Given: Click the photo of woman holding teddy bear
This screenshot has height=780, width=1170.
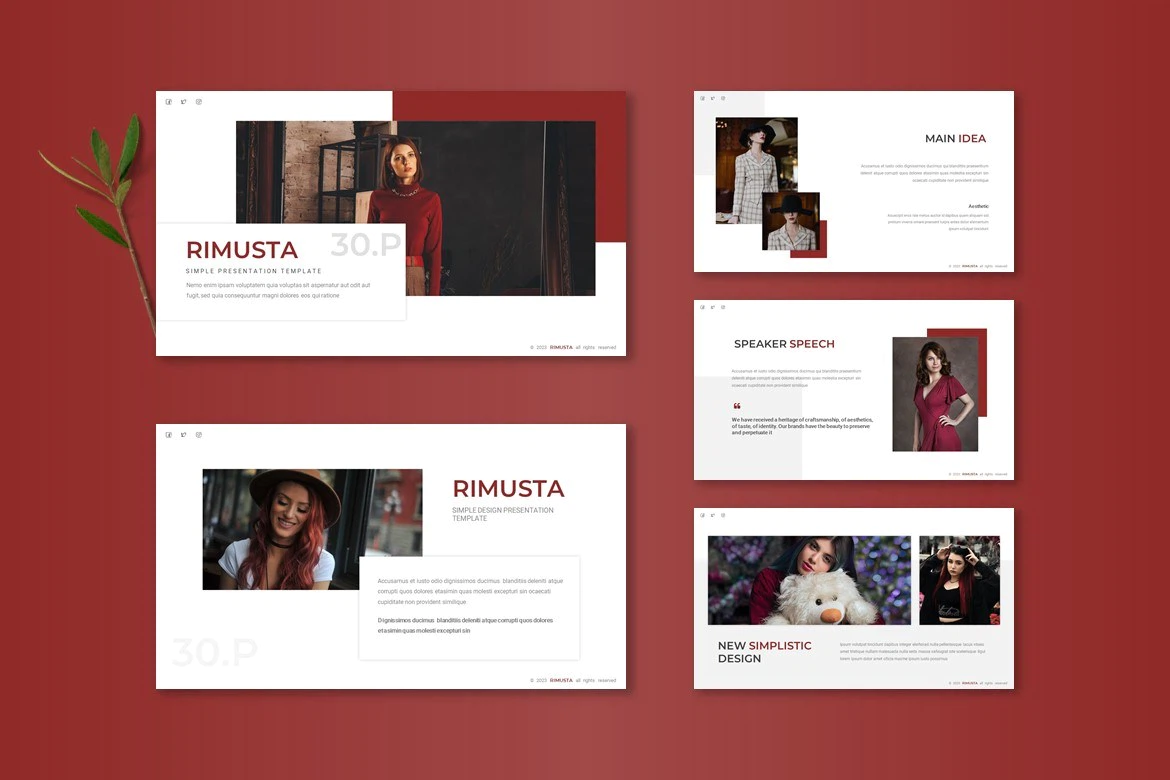Looking at the screenshot, I should 809,580.
